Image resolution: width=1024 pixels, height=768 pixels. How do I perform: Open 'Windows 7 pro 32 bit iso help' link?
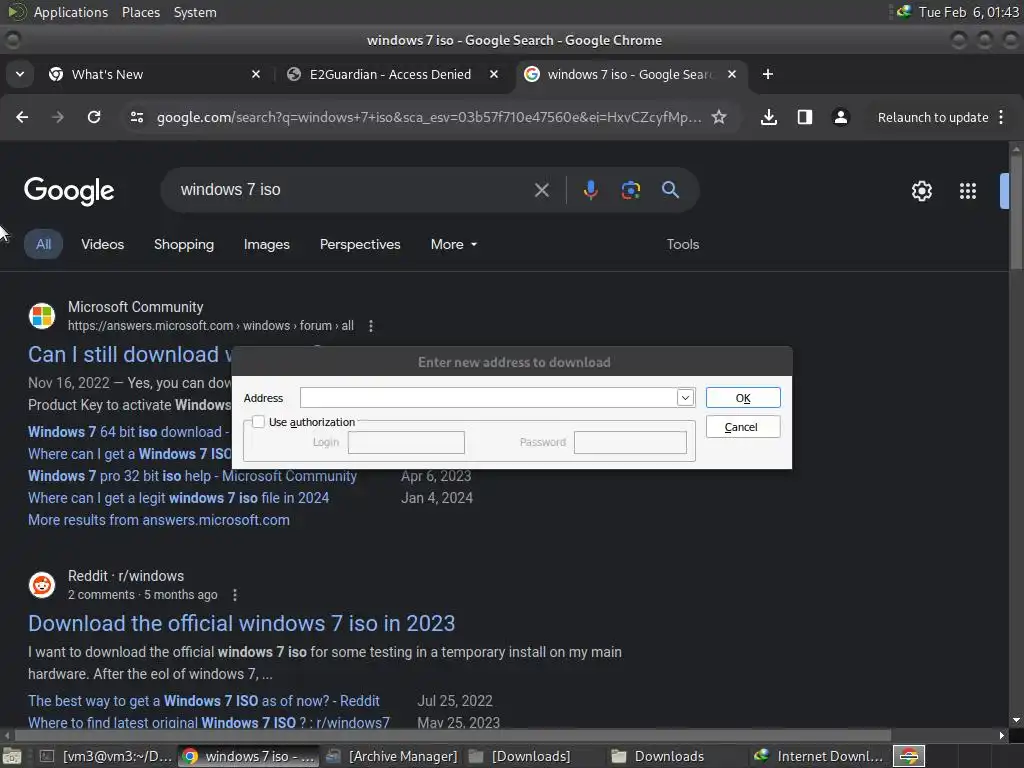(193, 476)
